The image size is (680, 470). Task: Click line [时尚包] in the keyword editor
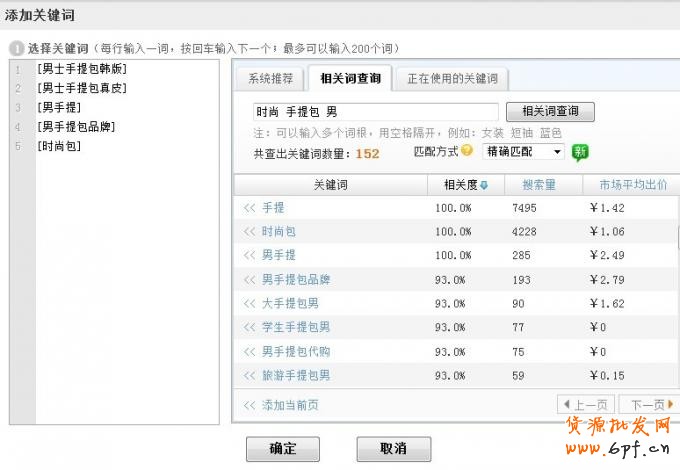coord(59,146)
